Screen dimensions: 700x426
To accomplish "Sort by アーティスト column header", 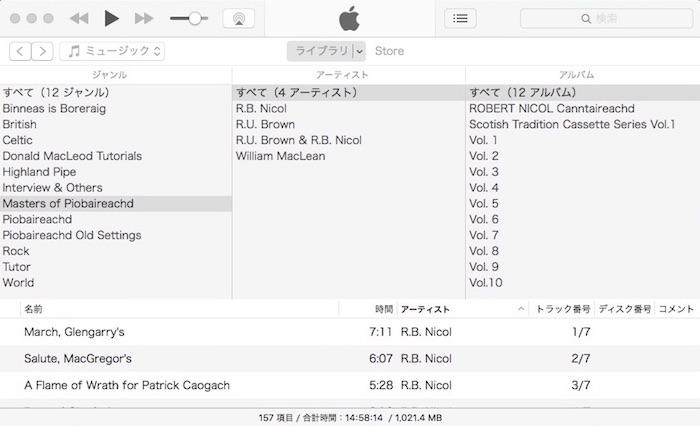I will tap(460, 310).
